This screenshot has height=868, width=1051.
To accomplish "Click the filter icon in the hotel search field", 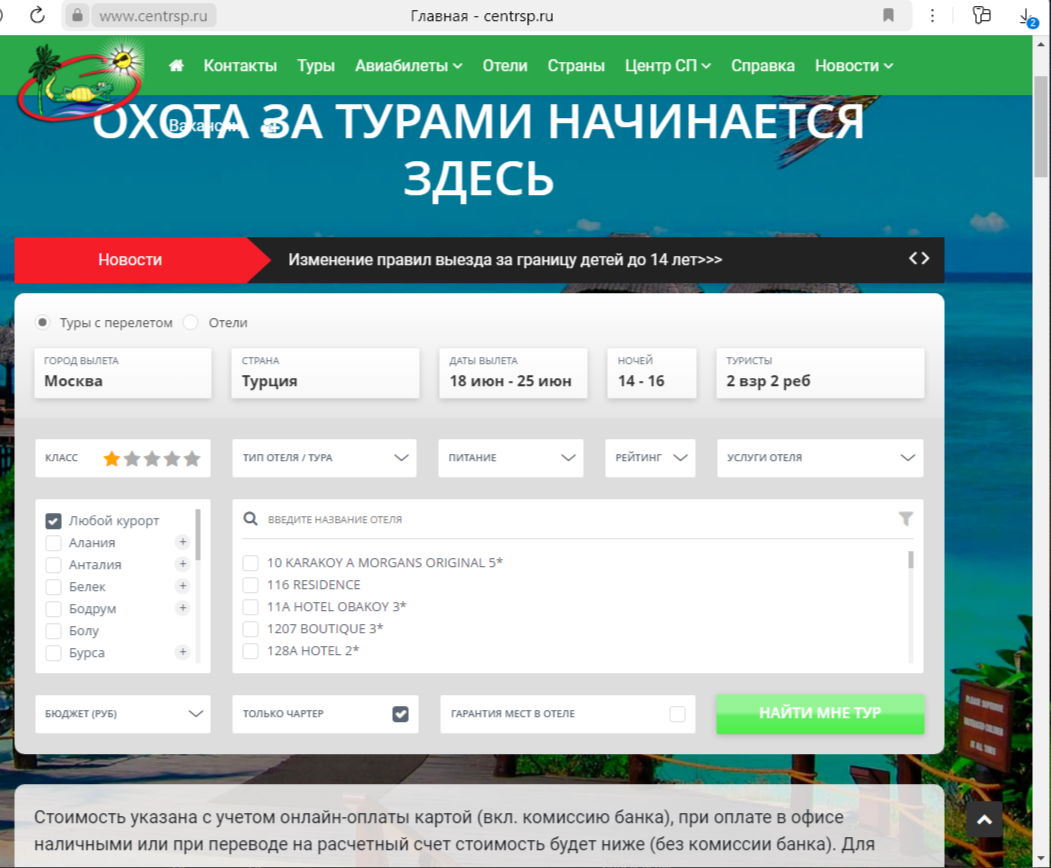I will point(906,518).
